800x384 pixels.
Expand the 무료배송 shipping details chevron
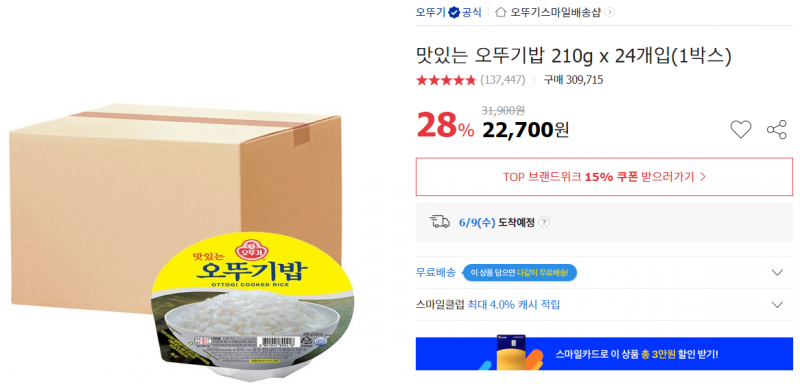[x=777, y=272]
